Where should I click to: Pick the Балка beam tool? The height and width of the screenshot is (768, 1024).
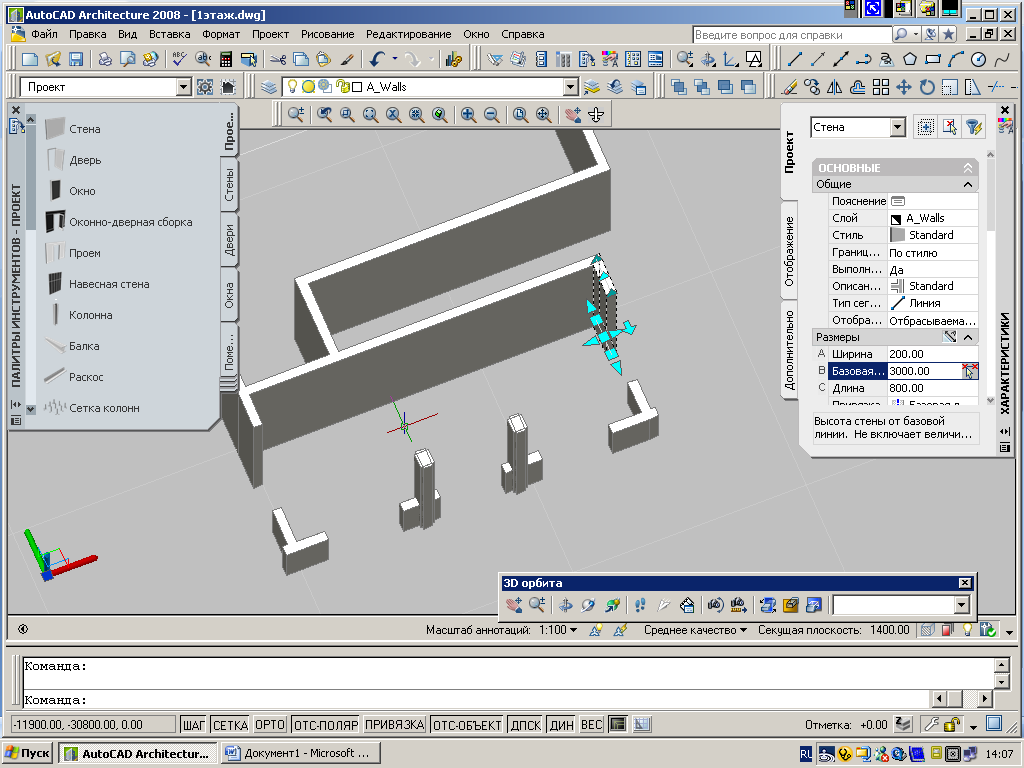click(x=84, y=346)
